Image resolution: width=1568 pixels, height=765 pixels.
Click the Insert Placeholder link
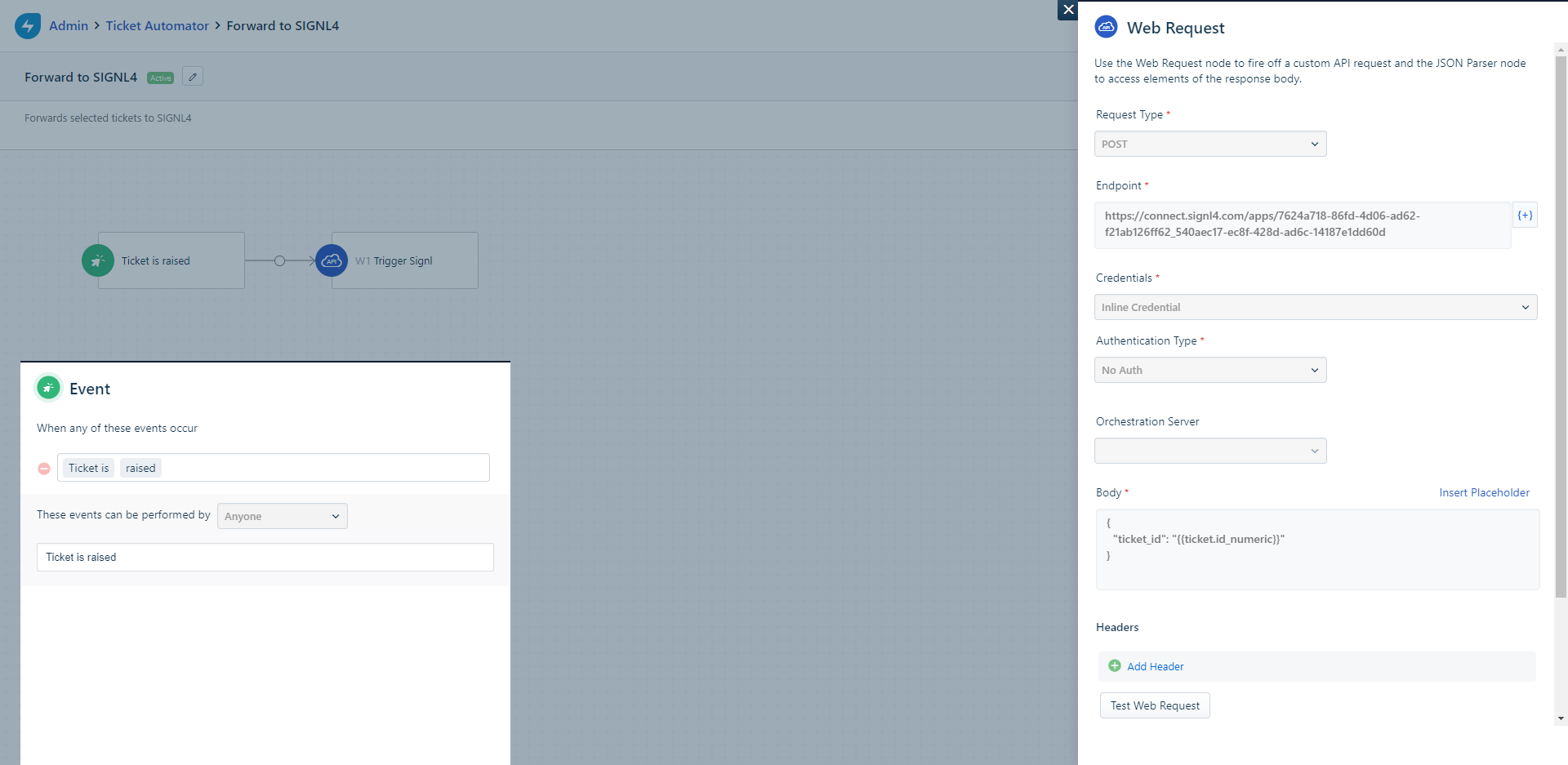(x=1484, y=493)
